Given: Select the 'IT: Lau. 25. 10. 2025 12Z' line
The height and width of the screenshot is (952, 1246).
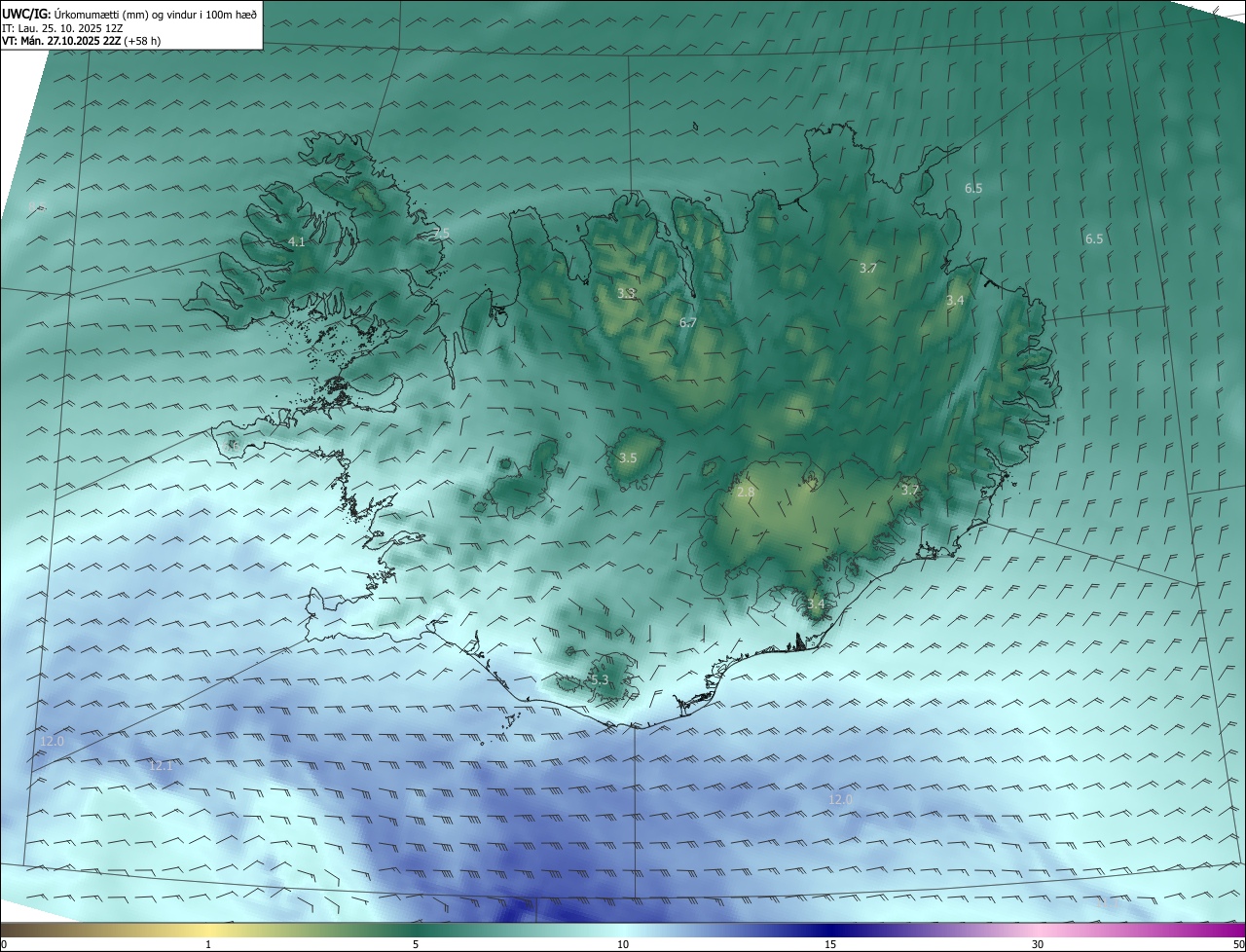Looking at the screenshot, I should pyautogui.click(x=62, y=27).
